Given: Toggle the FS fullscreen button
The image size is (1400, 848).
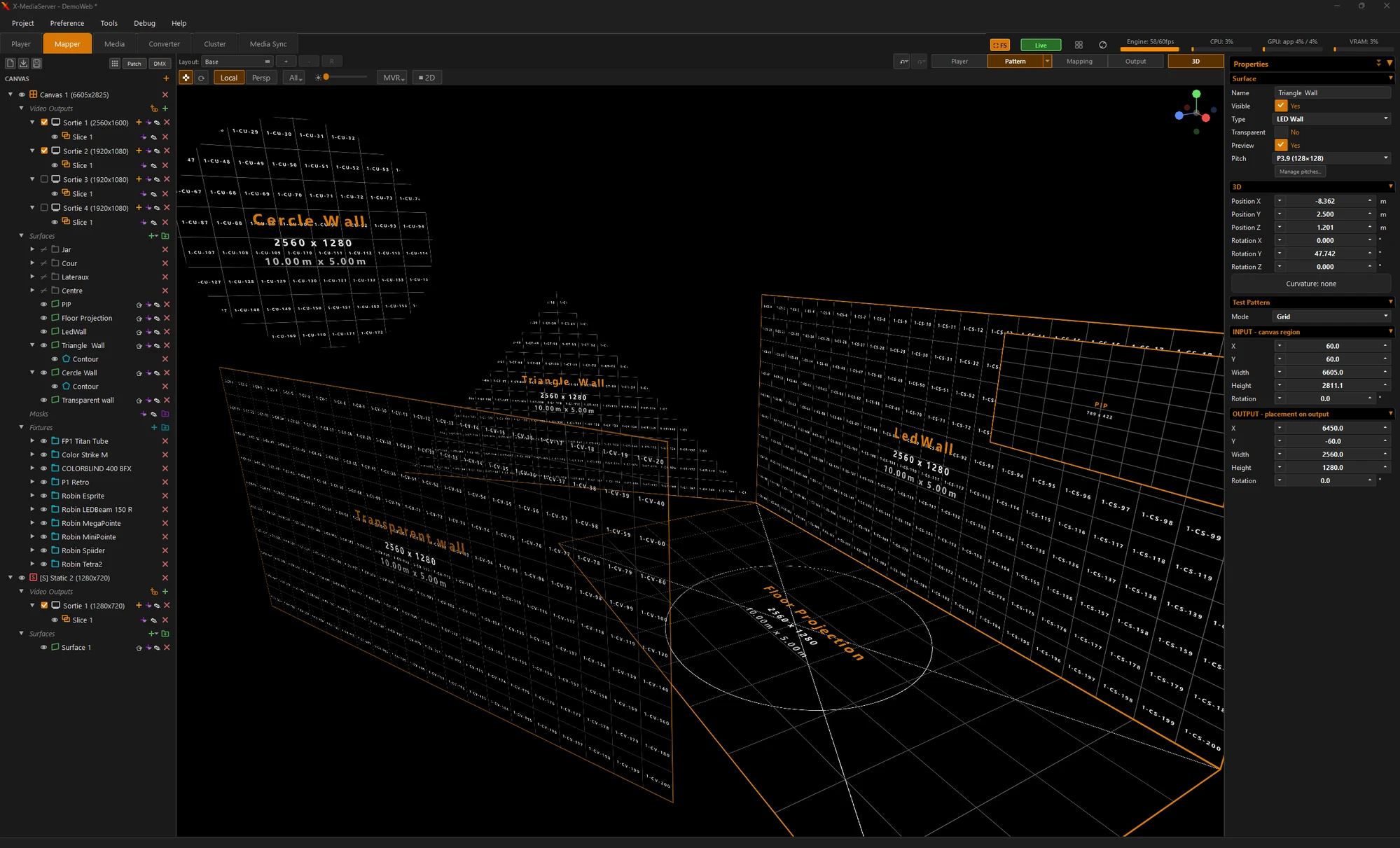Looking at the screenshot, I should click(999, 45).
